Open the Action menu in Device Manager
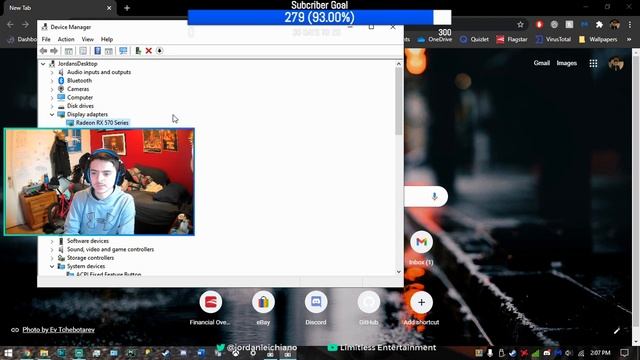This screenshot has height=360, width=640. (66, 39)
